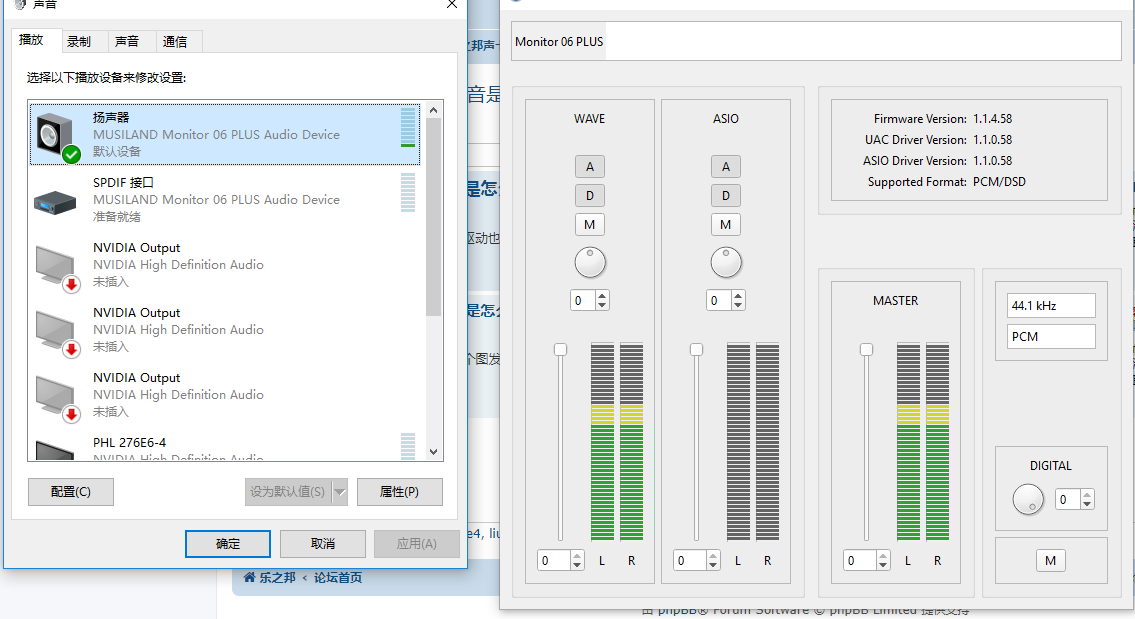
Task: Toggle the ASIO channel A button
Action: [x=726, y=167]
